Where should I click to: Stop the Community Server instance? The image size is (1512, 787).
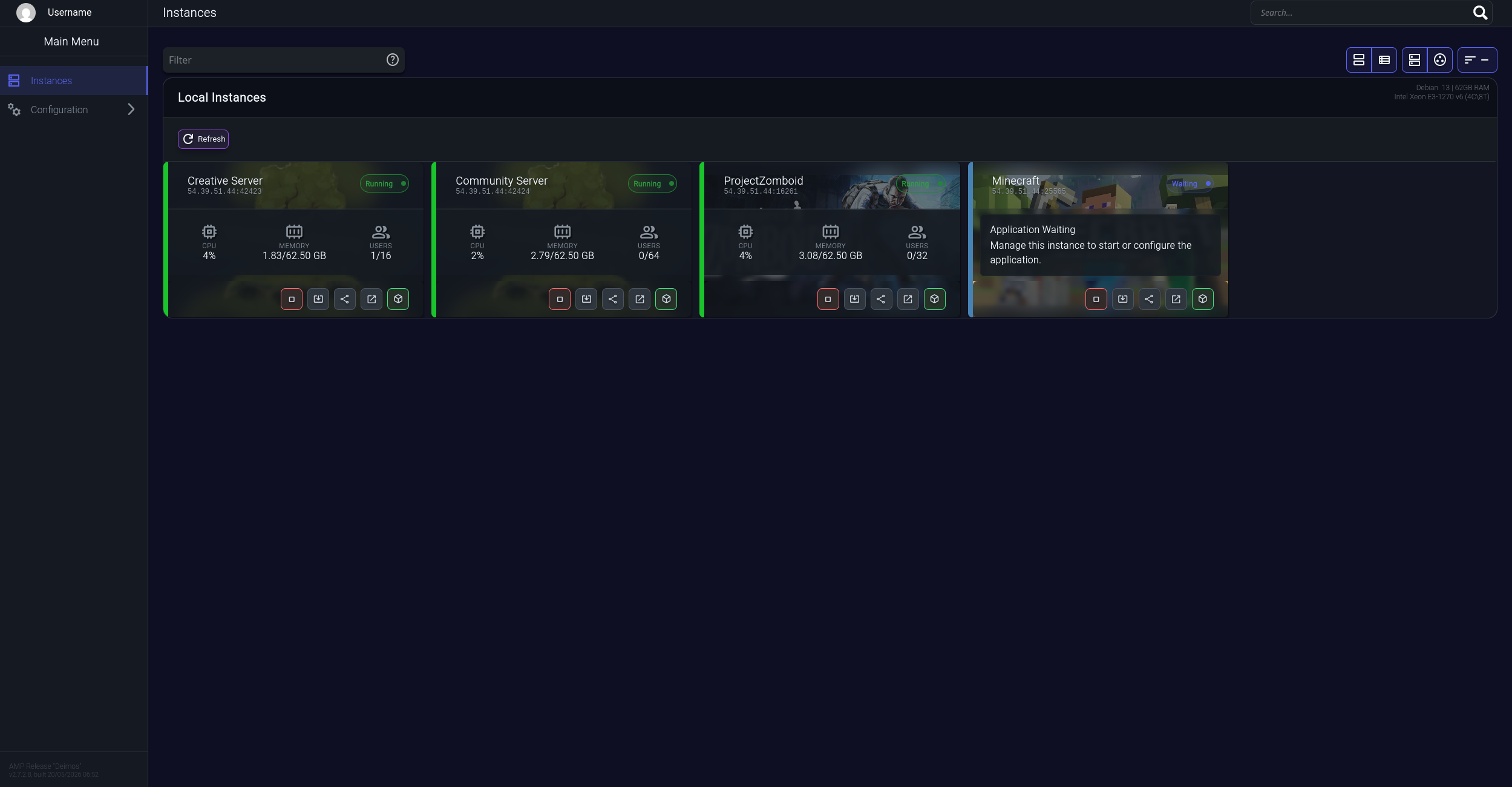pyautogui.click(x=560, y=299)
